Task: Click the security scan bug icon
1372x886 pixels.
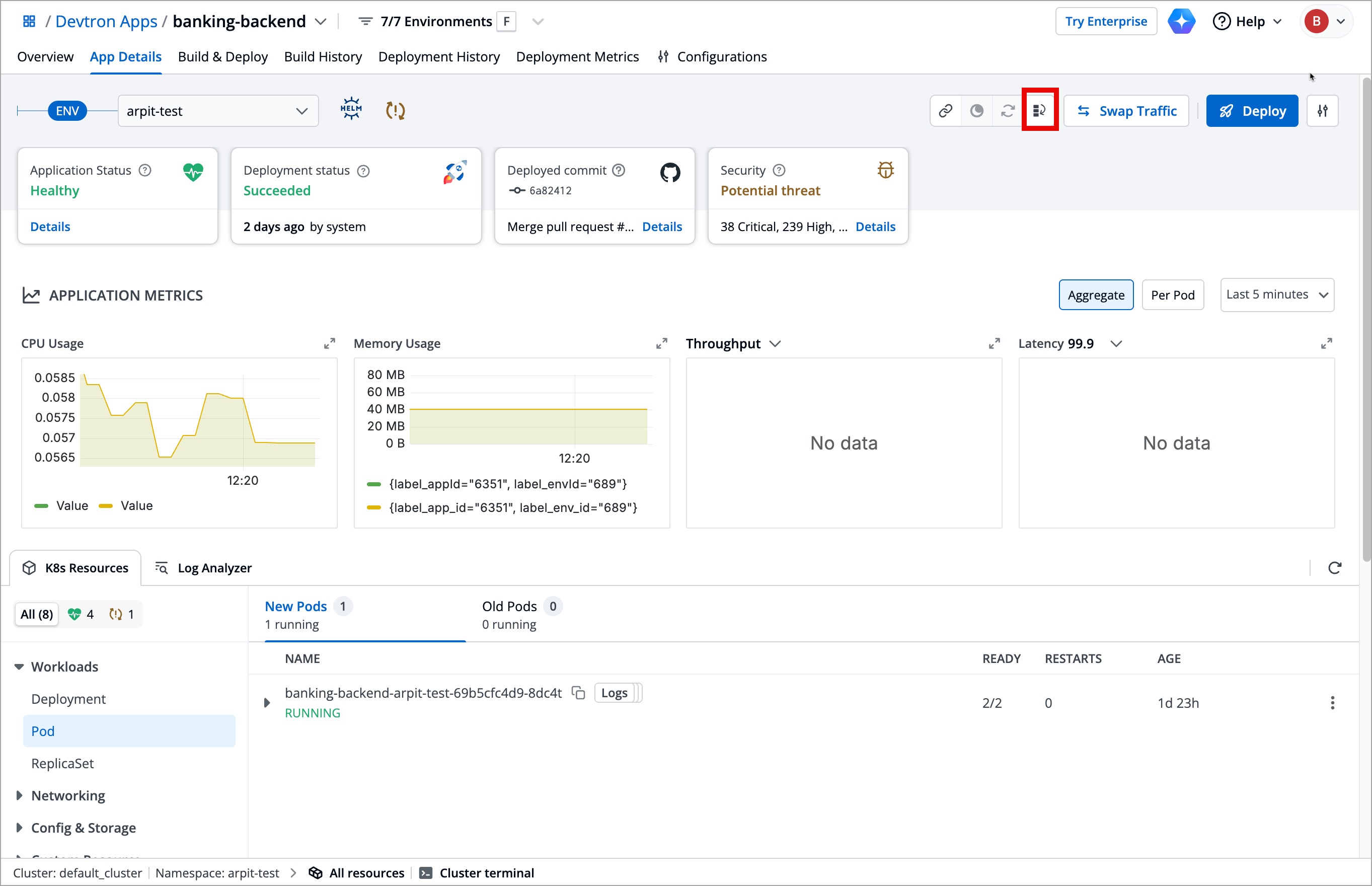Action: click(885, 169)
